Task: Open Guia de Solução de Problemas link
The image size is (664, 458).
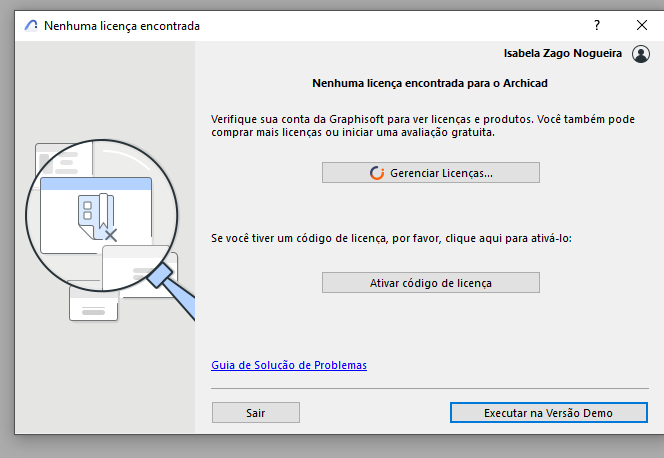Action: (x=289, y=365)
